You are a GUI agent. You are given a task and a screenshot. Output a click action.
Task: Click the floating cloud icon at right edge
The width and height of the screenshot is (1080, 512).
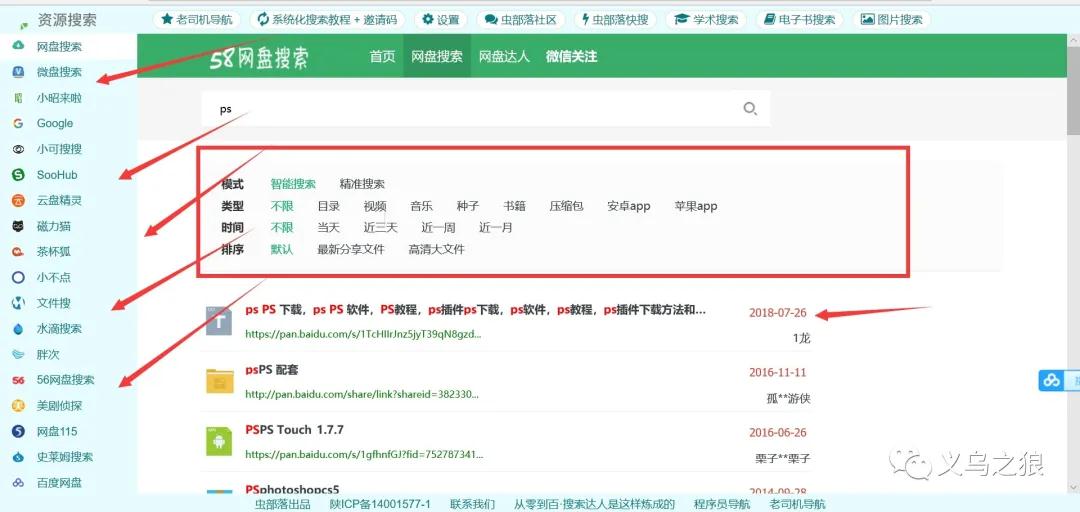coord(1052,380)
